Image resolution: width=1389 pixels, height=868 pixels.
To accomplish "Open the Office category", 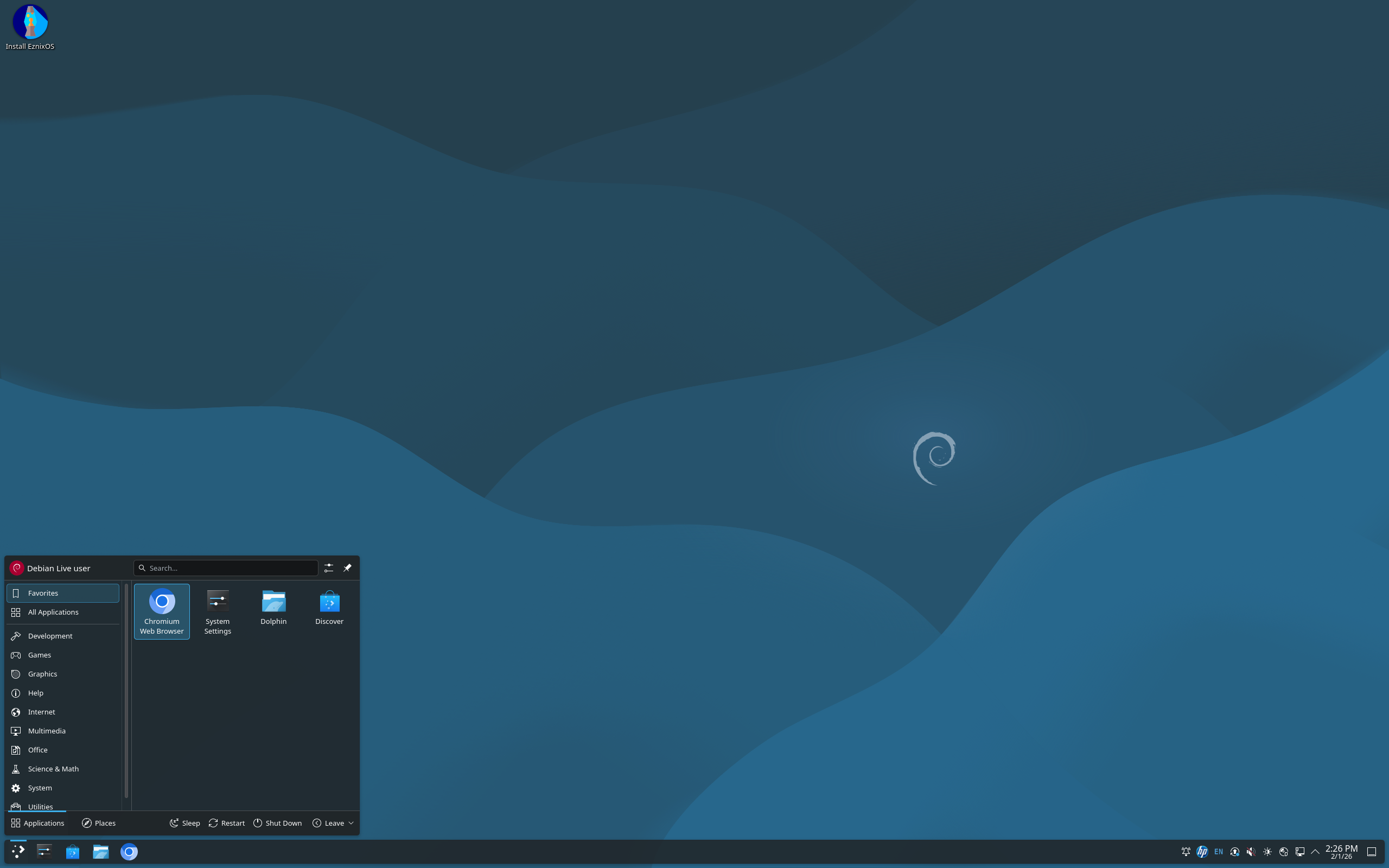I will pyautogui.click(x=62, y=750).
